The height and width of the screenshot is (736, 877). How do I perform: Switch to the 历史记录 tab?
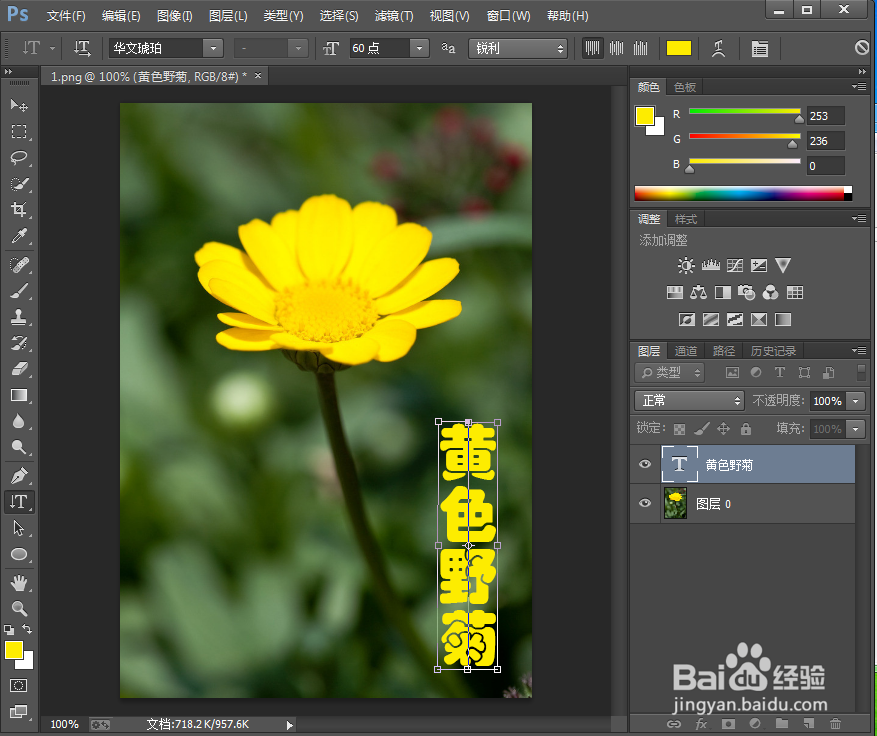(773, 351)
